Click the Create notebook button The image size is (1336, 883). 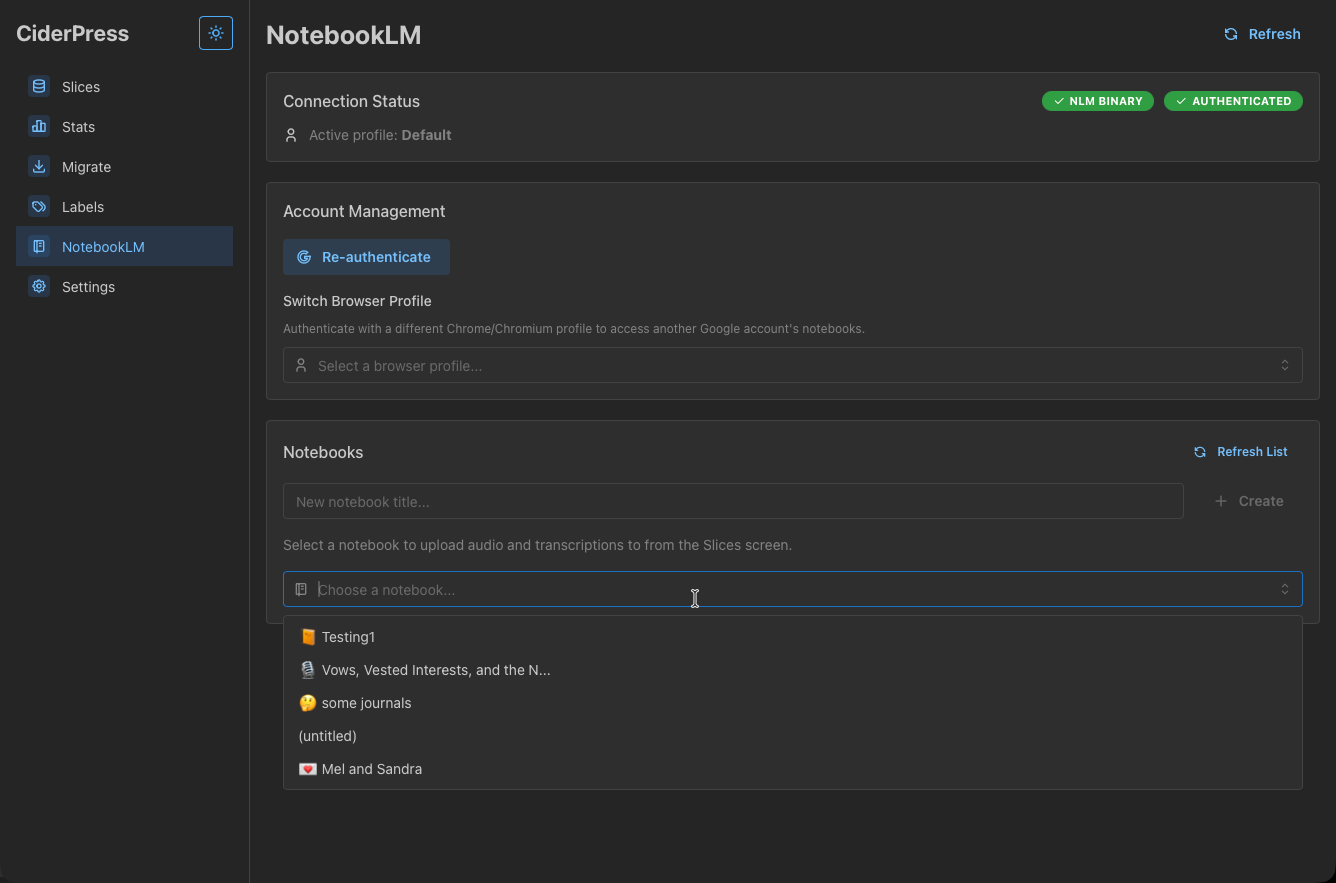pos(1249,501)
